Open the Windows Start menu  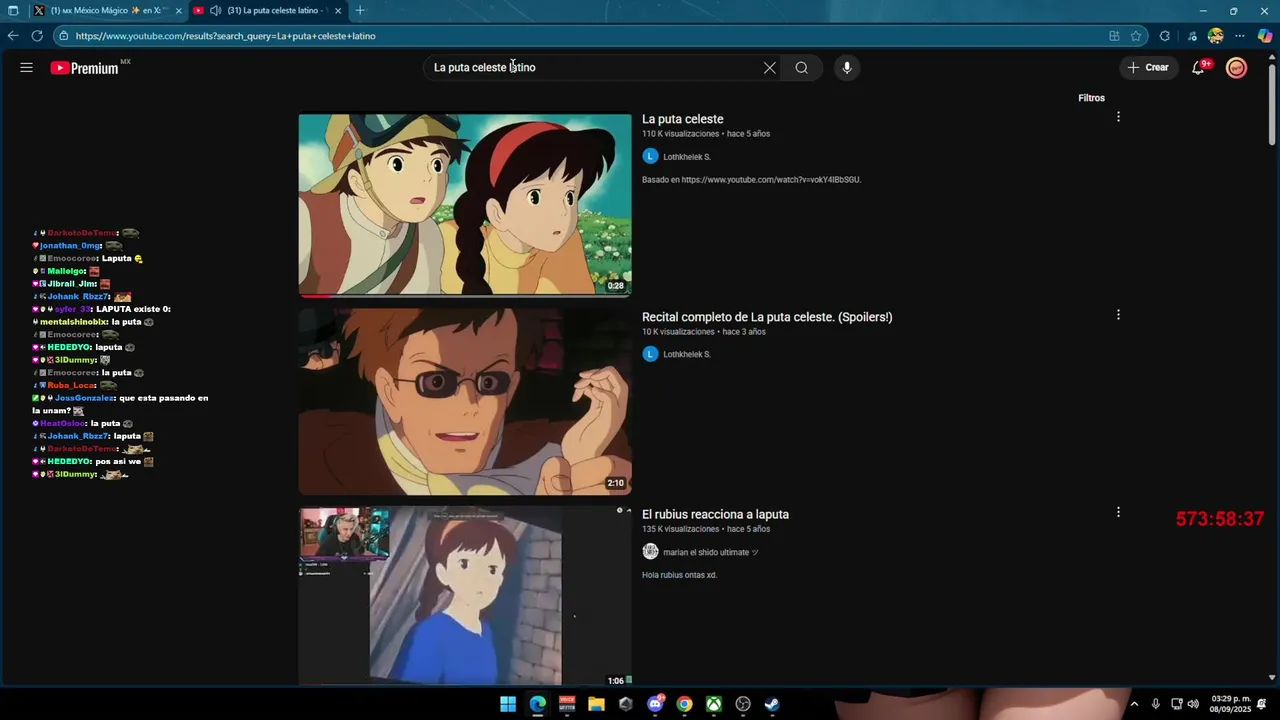pos(508,704)
